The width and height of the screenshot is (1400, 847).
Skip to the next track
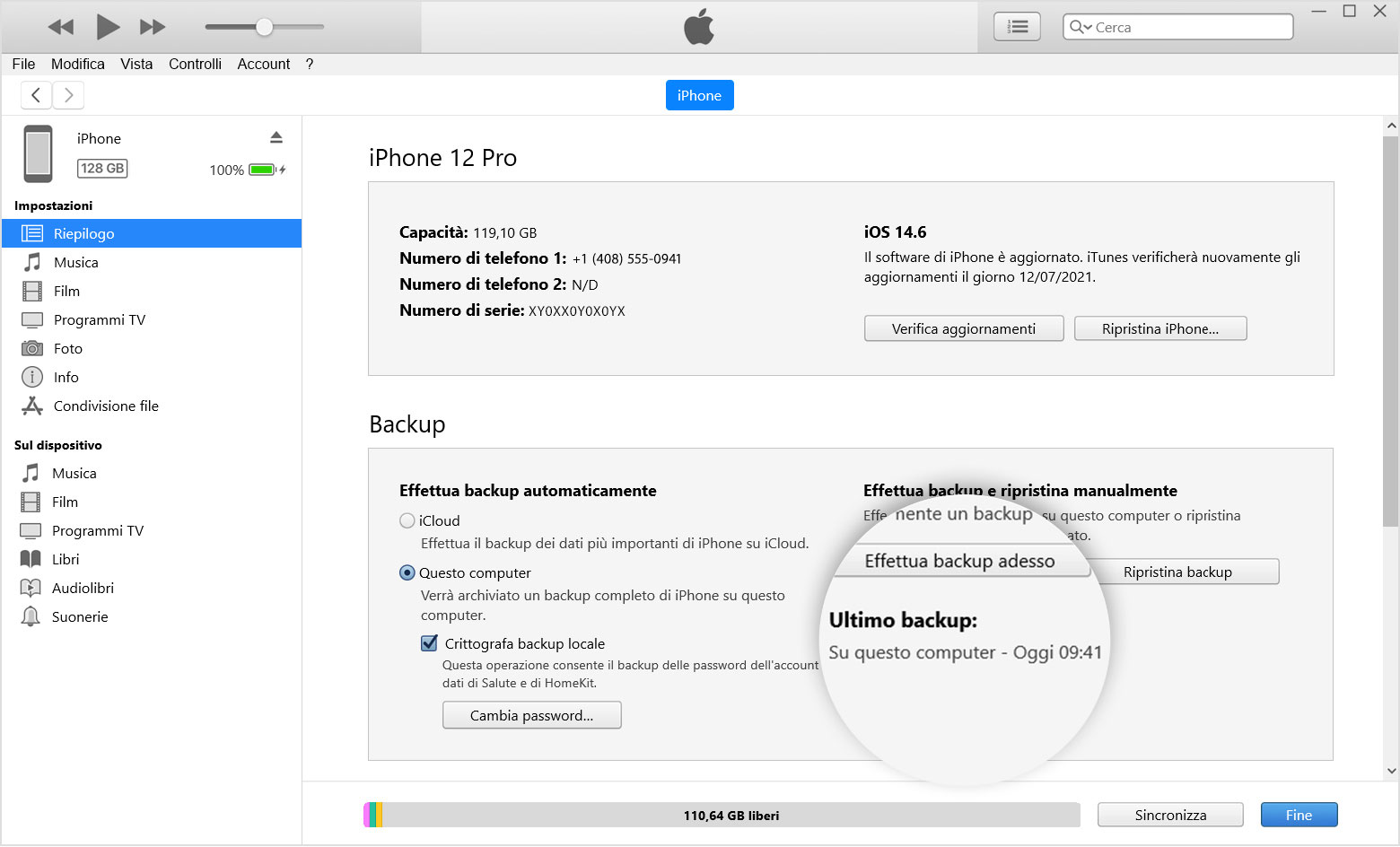153,27
